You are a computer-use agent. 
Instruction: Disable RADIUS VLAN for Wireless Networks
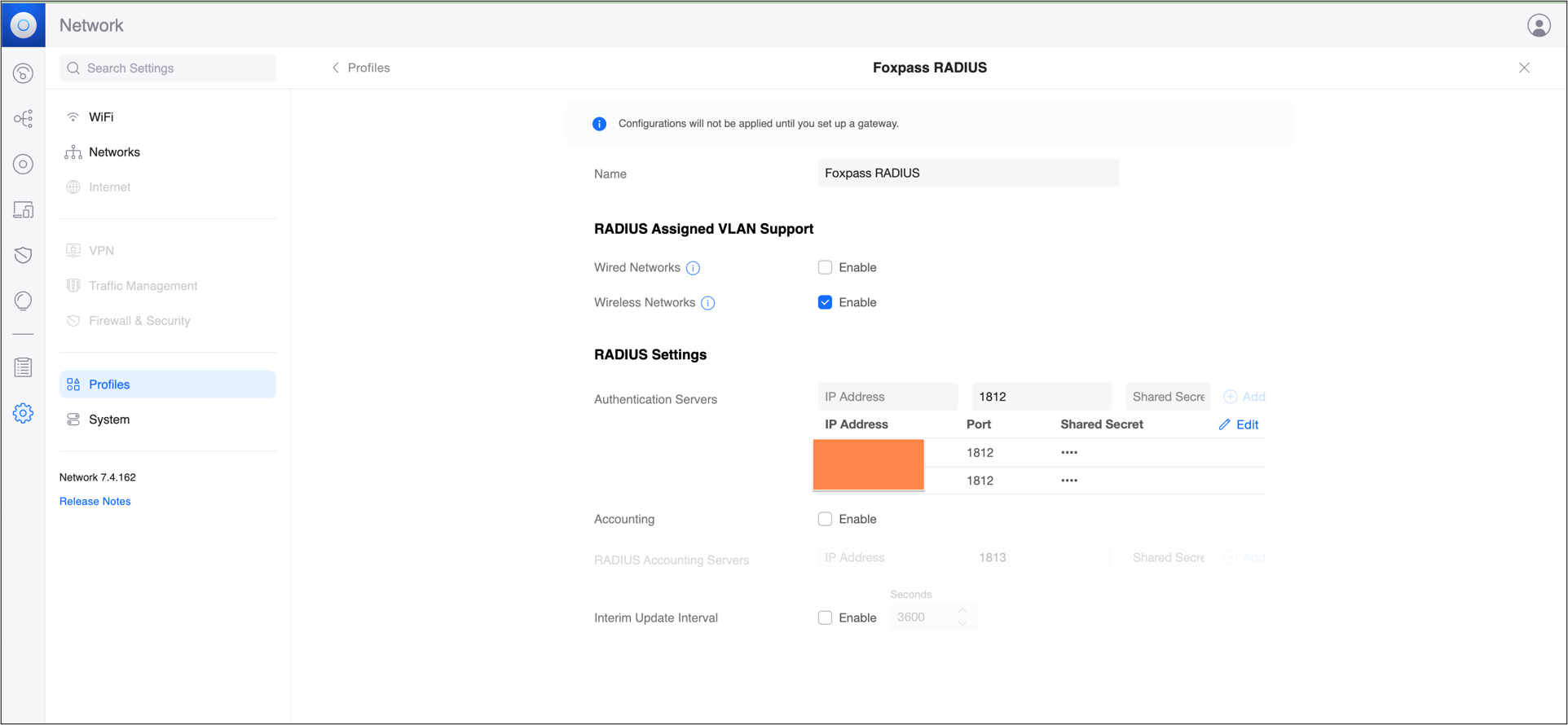825,302
